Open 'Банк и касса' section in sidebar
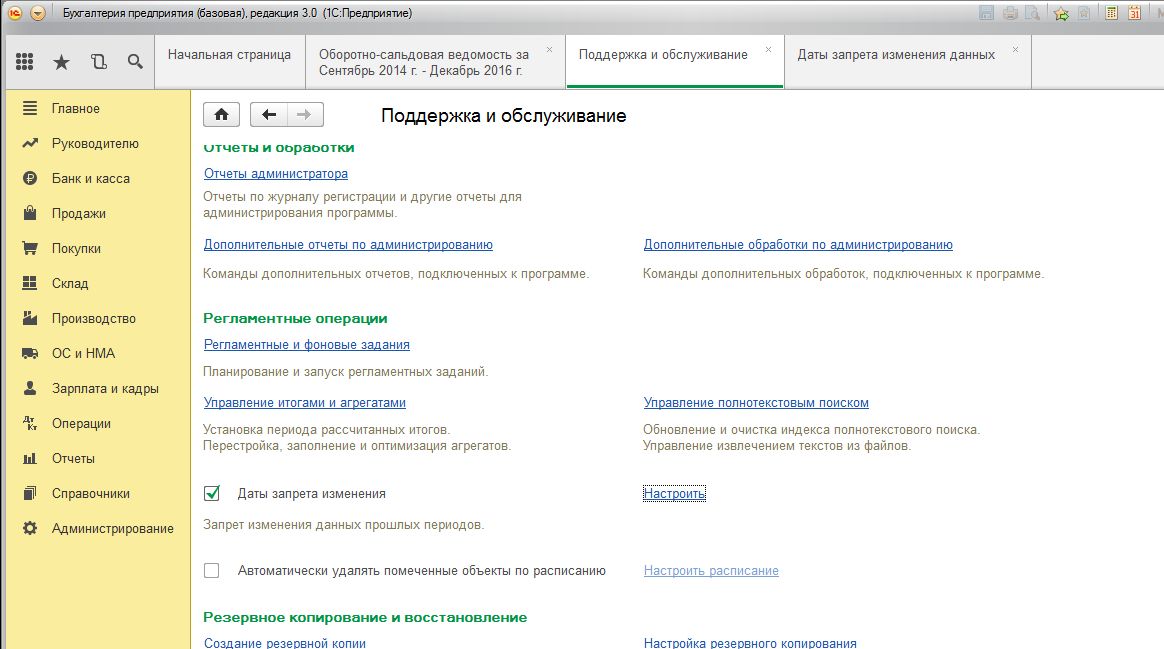Screen dimensions: 1164x649 (x=90, y=178)
